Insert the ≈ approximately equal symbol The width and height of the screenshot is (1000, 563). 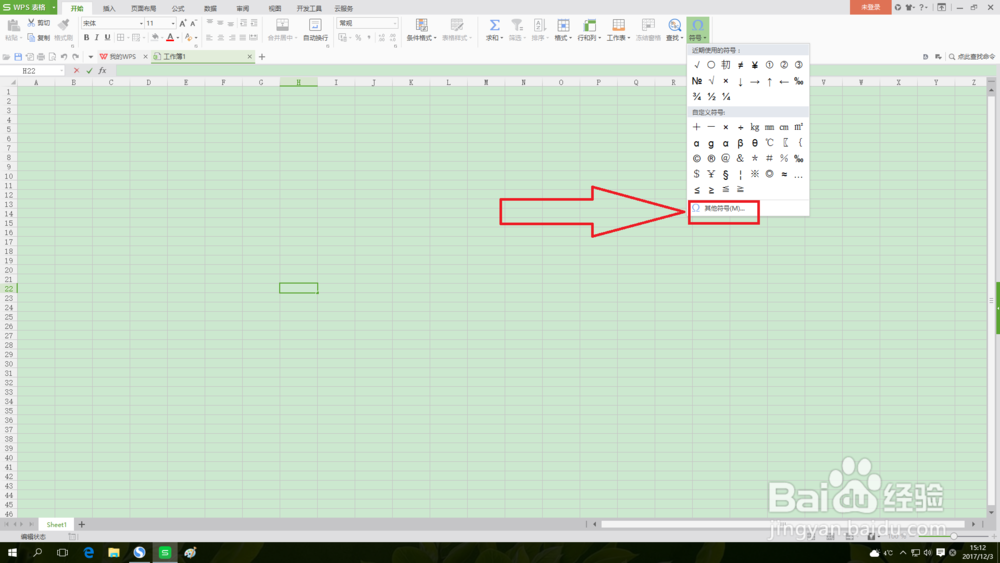pyautogui.click(x=784, y=174)
